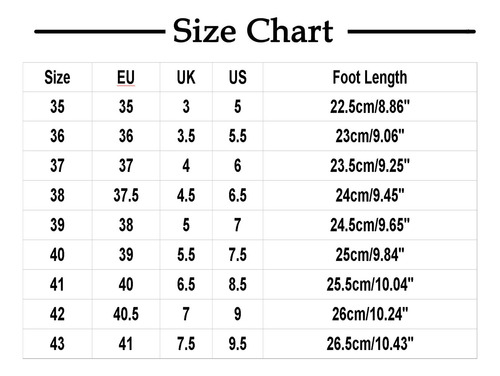The image size is (500, 376).
Task: Select the 25cm/9.84" foot length cell
Action: pos(370,255)
